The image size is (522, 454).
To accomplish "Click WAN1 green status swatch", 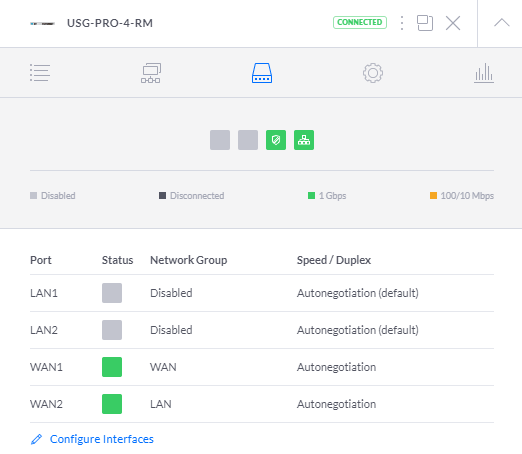I will click(112, 367).
